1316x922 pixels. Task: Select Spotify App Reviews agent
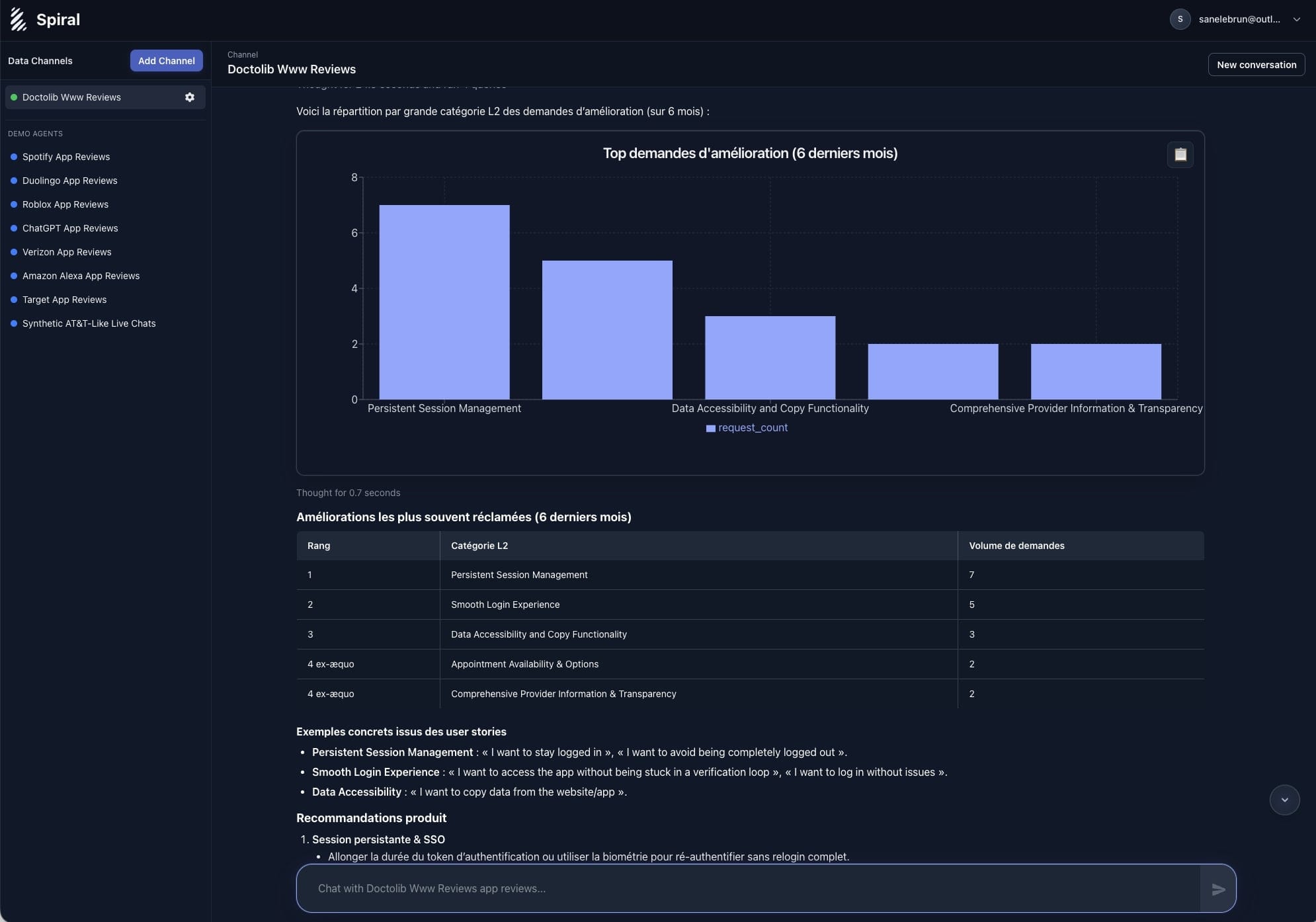point(66,157)
